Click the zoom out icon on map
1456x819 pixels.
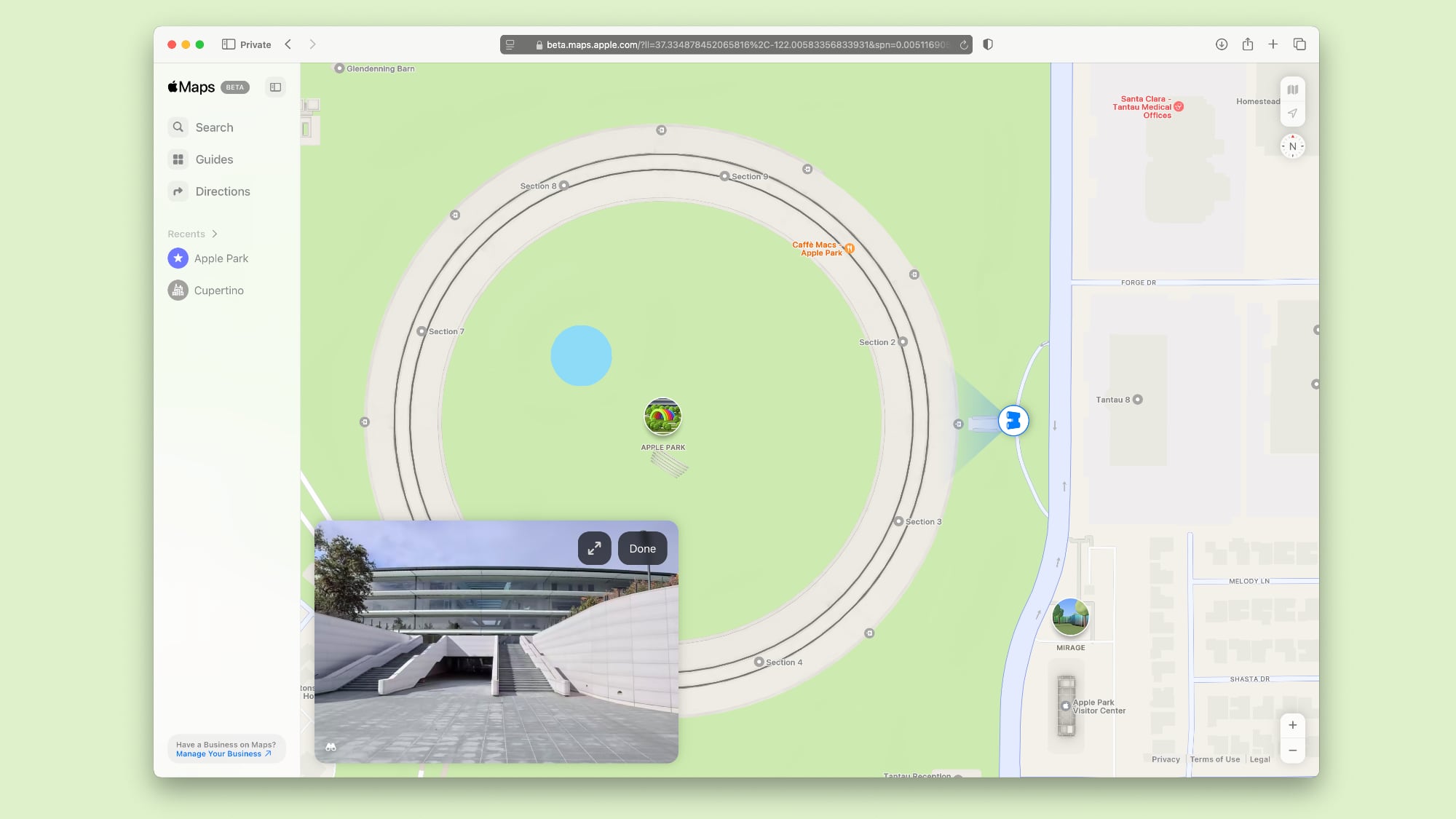point(1293,750)
